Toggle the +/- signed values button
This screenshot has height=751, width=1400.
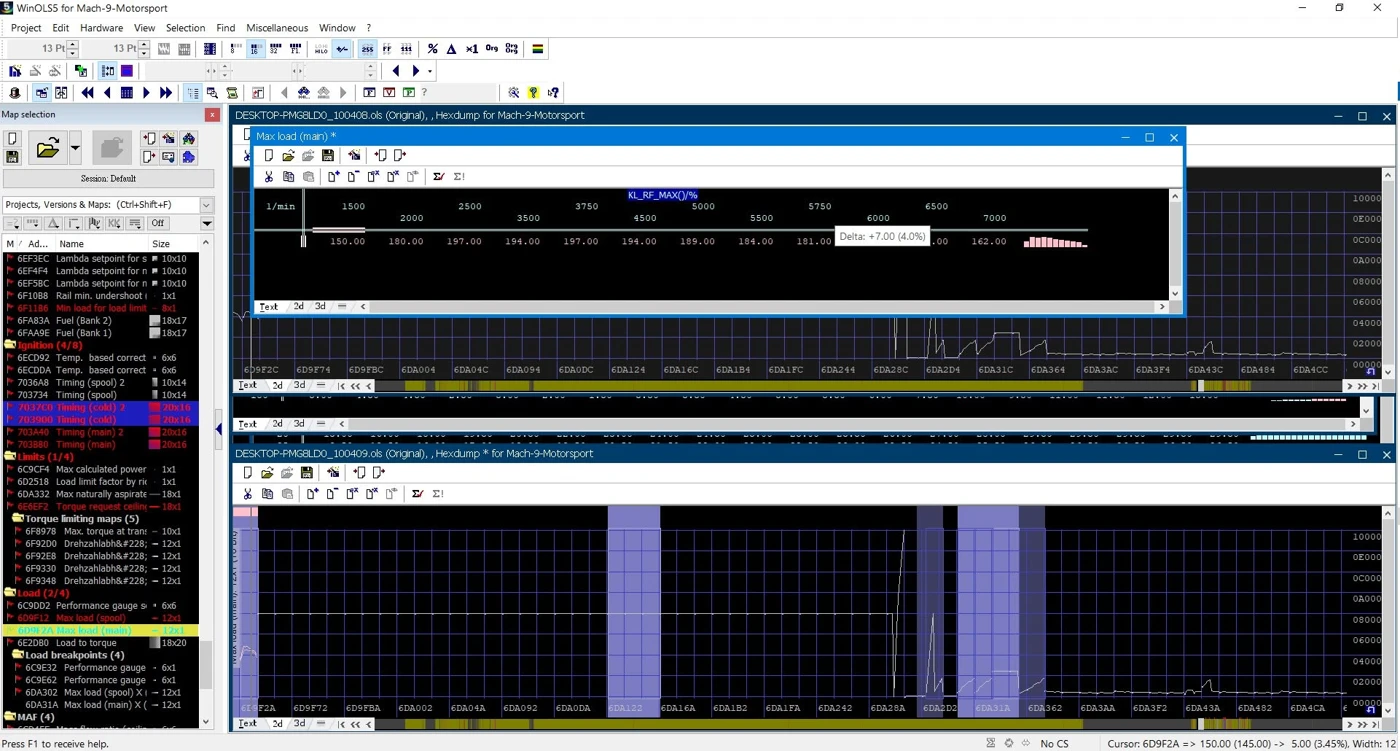pyautogui.click(x=343, y=49)
